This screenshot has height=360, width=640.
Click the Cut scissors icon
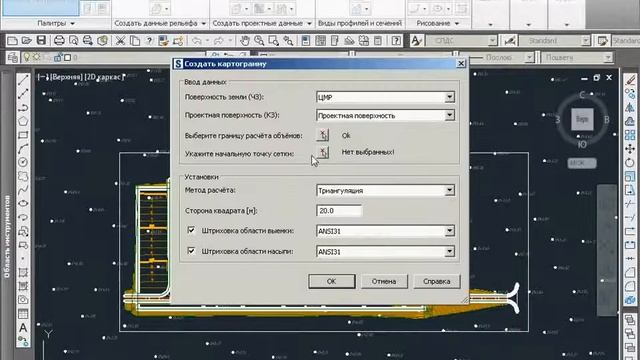[x=120, y=40]
